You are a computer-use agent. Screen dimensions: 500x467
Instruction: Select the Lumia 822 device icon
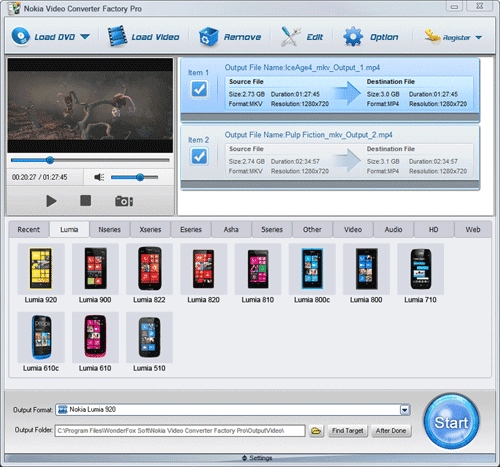149,269
